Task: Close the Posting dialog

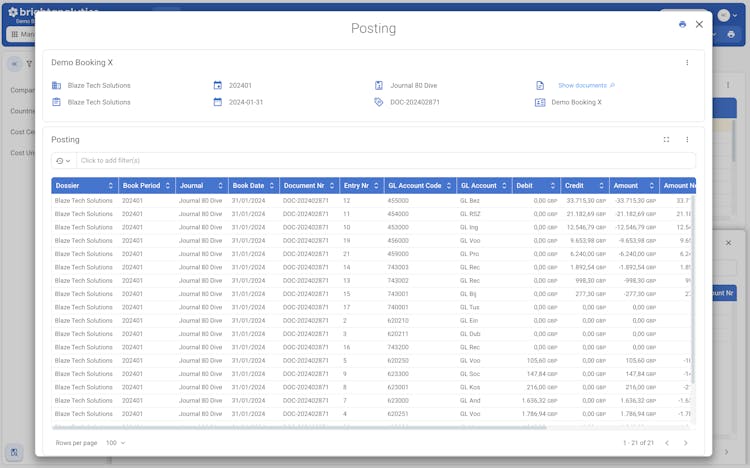Action: [x=699, y=25]
